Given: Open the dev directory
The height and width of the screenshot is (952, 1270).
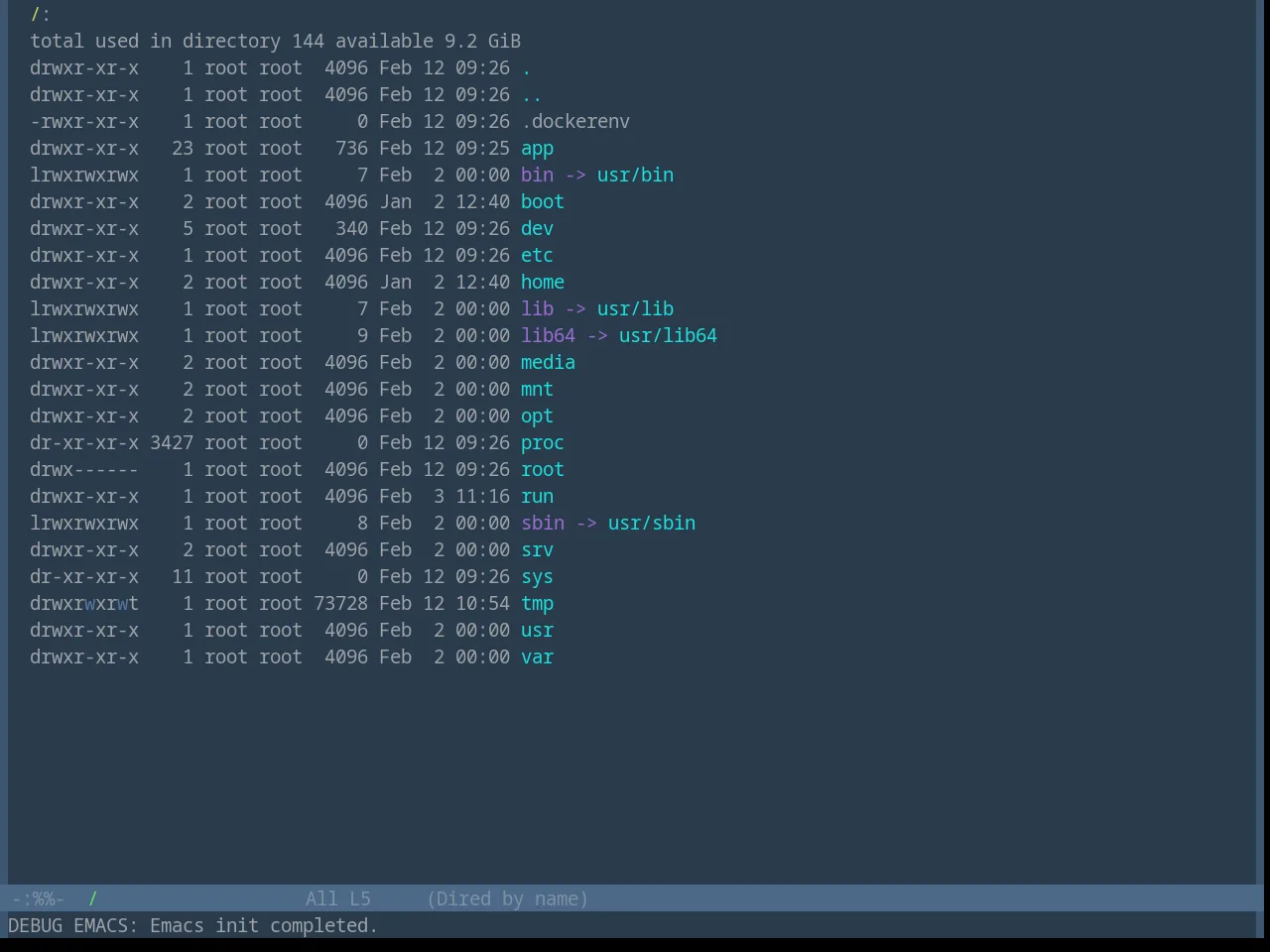Looking at the screenshot, I should 537,229.
